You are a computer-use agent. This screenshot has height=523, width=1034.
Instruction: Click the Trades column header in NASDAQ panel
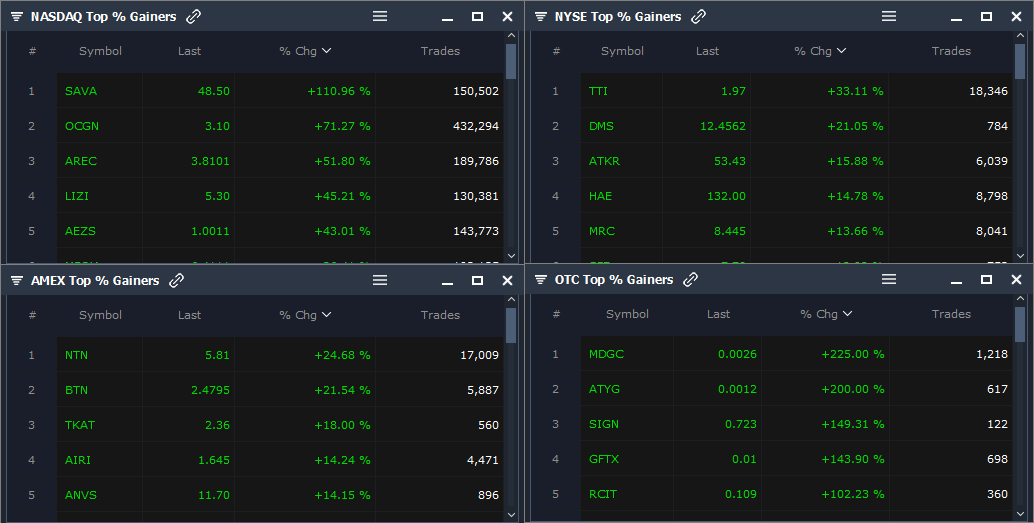[x=441, y=51]
